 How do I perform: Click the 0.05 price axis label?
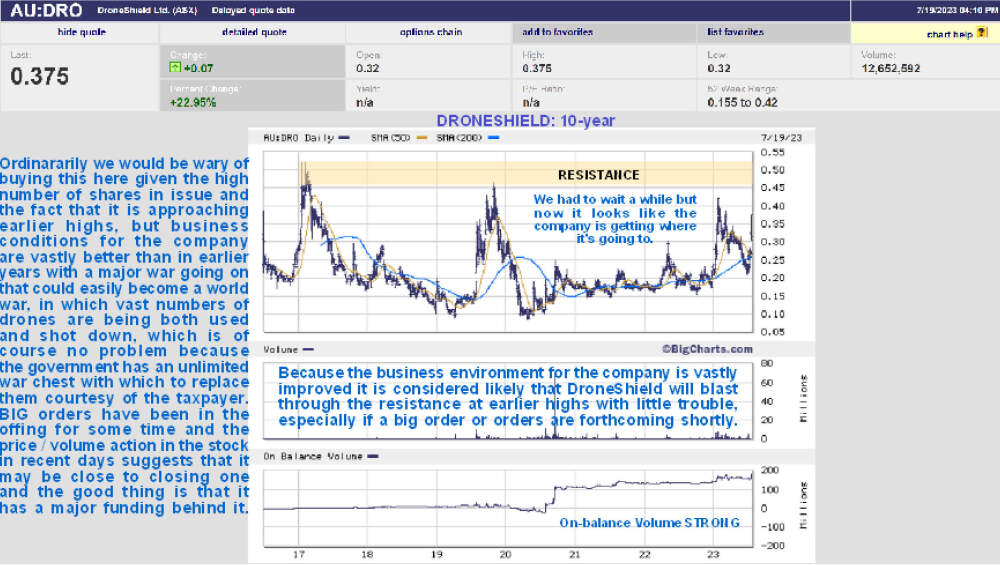772,332
